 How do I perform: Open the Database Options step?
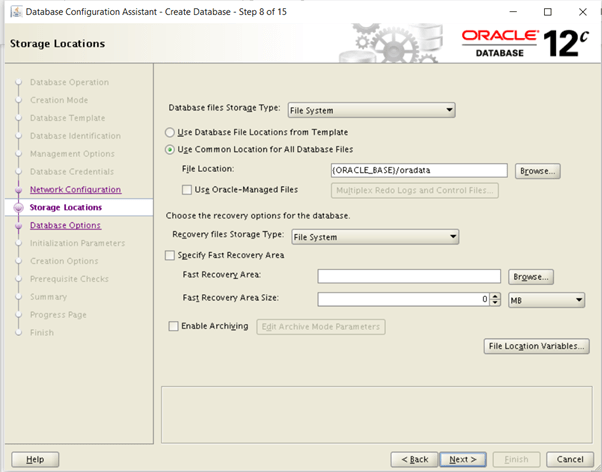[65, 225]
